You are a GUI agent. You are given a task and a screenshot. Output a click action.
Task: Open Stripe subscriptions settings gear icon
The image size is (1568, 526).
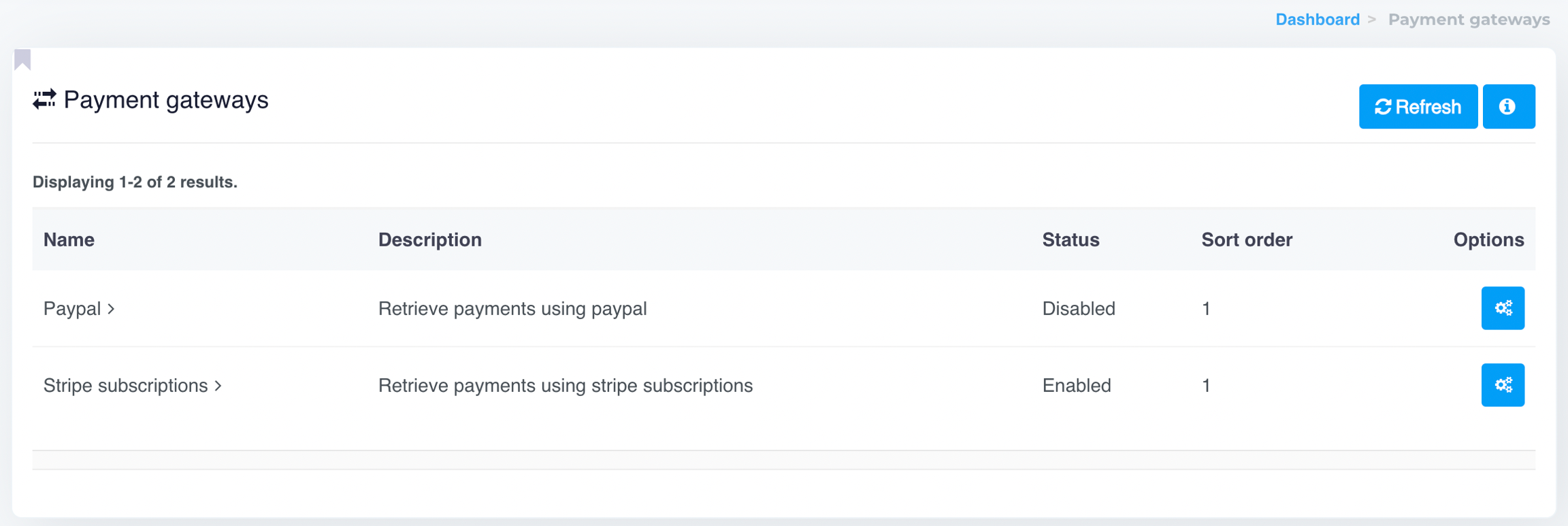pos(1502,385)
